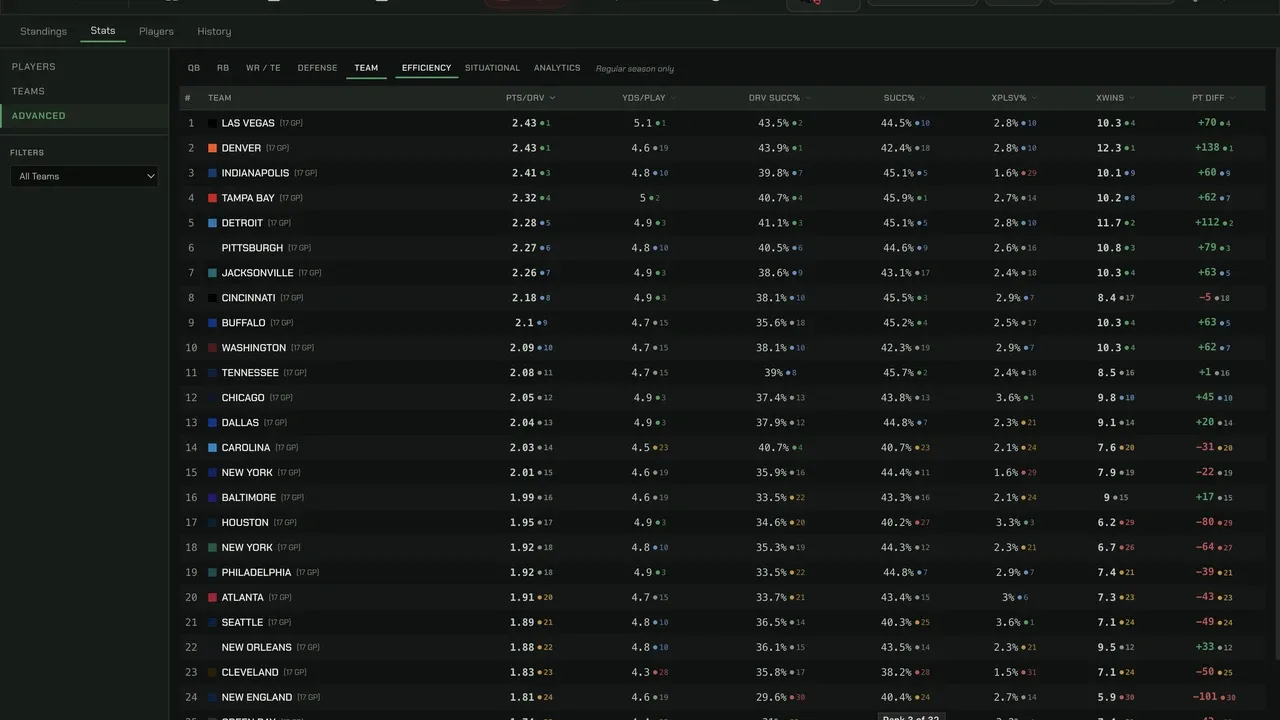Click Houston's 3.3% XPLSV% value
Image resolution: width=1280 pixels, height=720 pixels.
(x=1007, y=523)
